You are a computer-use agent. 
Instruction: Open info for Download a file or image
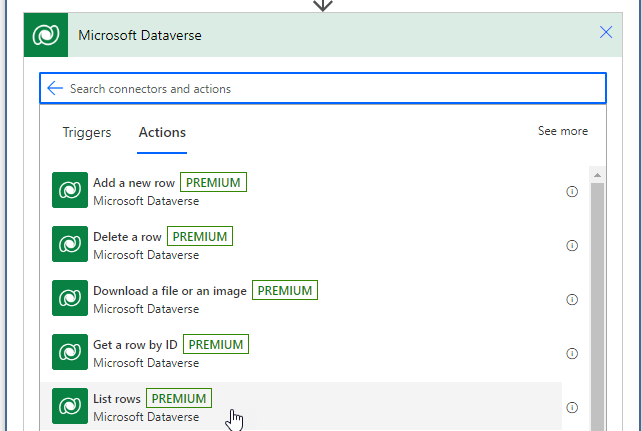click(572, 299)
